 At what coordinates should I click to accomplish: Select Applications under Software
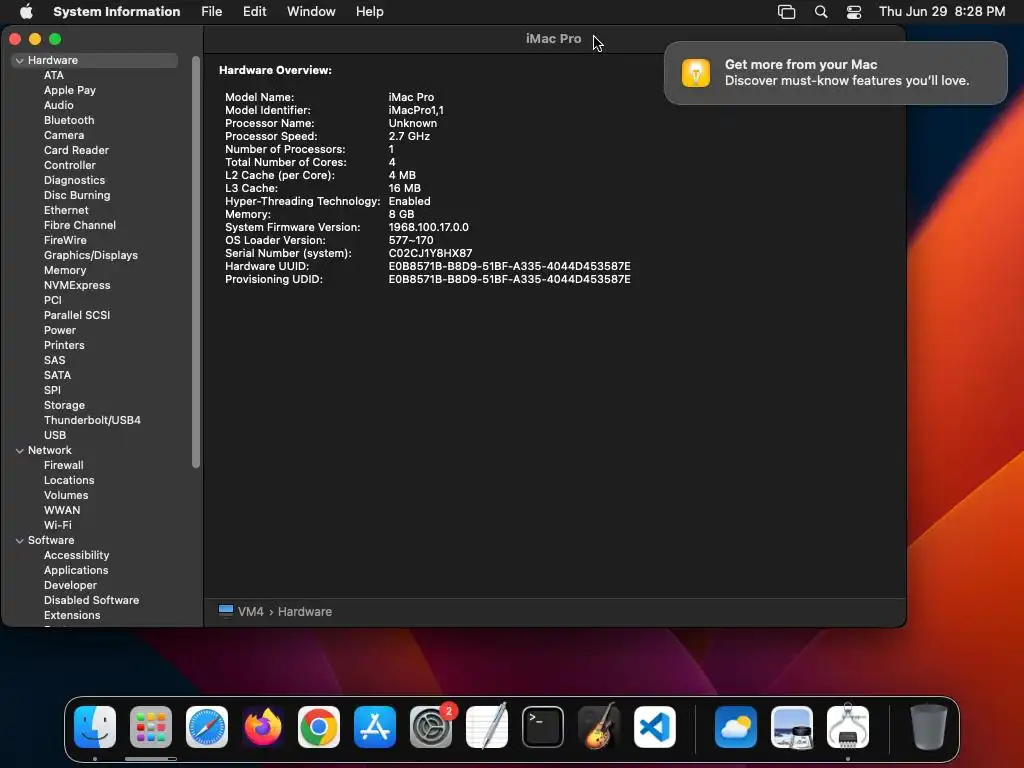point(76,570)
